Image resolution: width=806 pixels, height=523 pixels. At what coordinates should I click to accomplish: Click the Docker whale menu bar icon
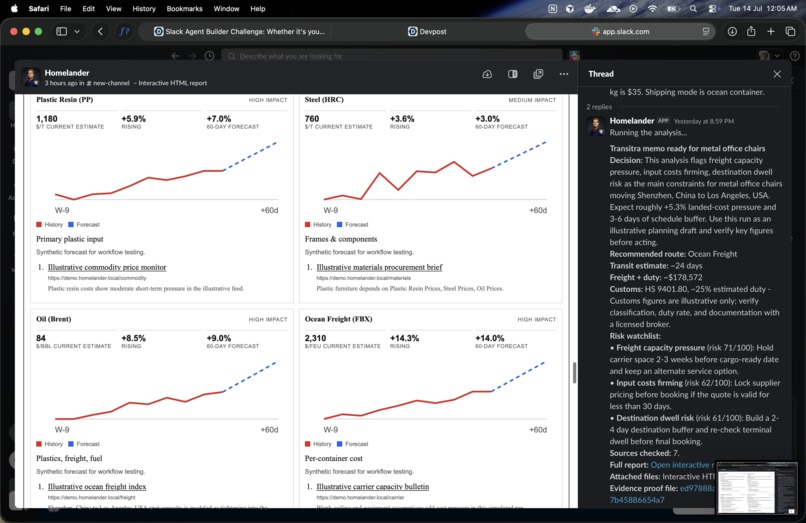[x=590, y=9]
